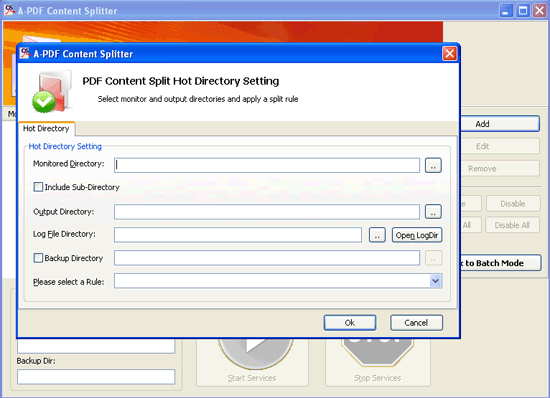Click Disable in the main window

[x=513, y=204]
